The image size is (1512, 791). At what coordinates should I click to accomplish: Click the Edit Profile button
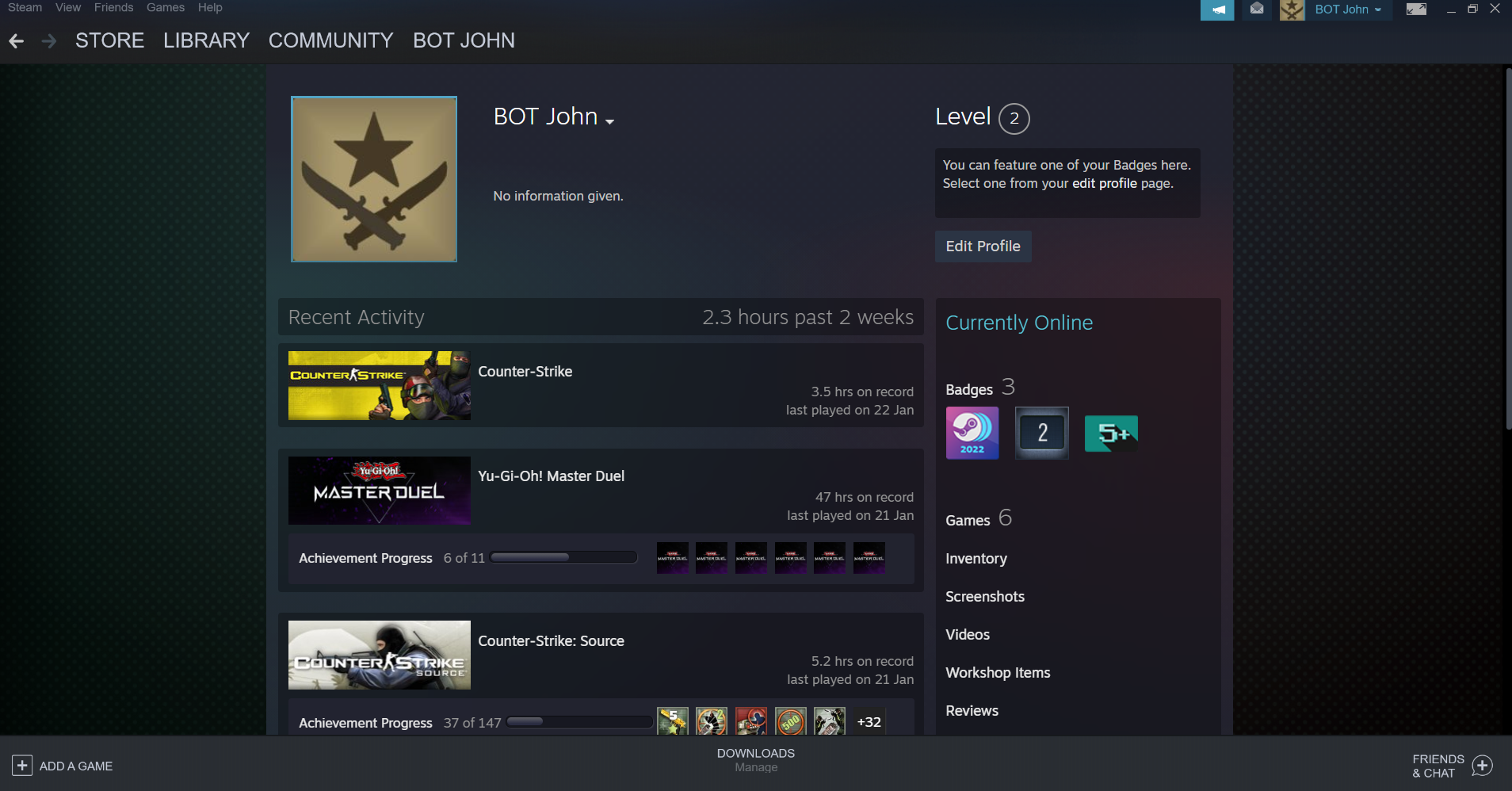pos(983,246)
